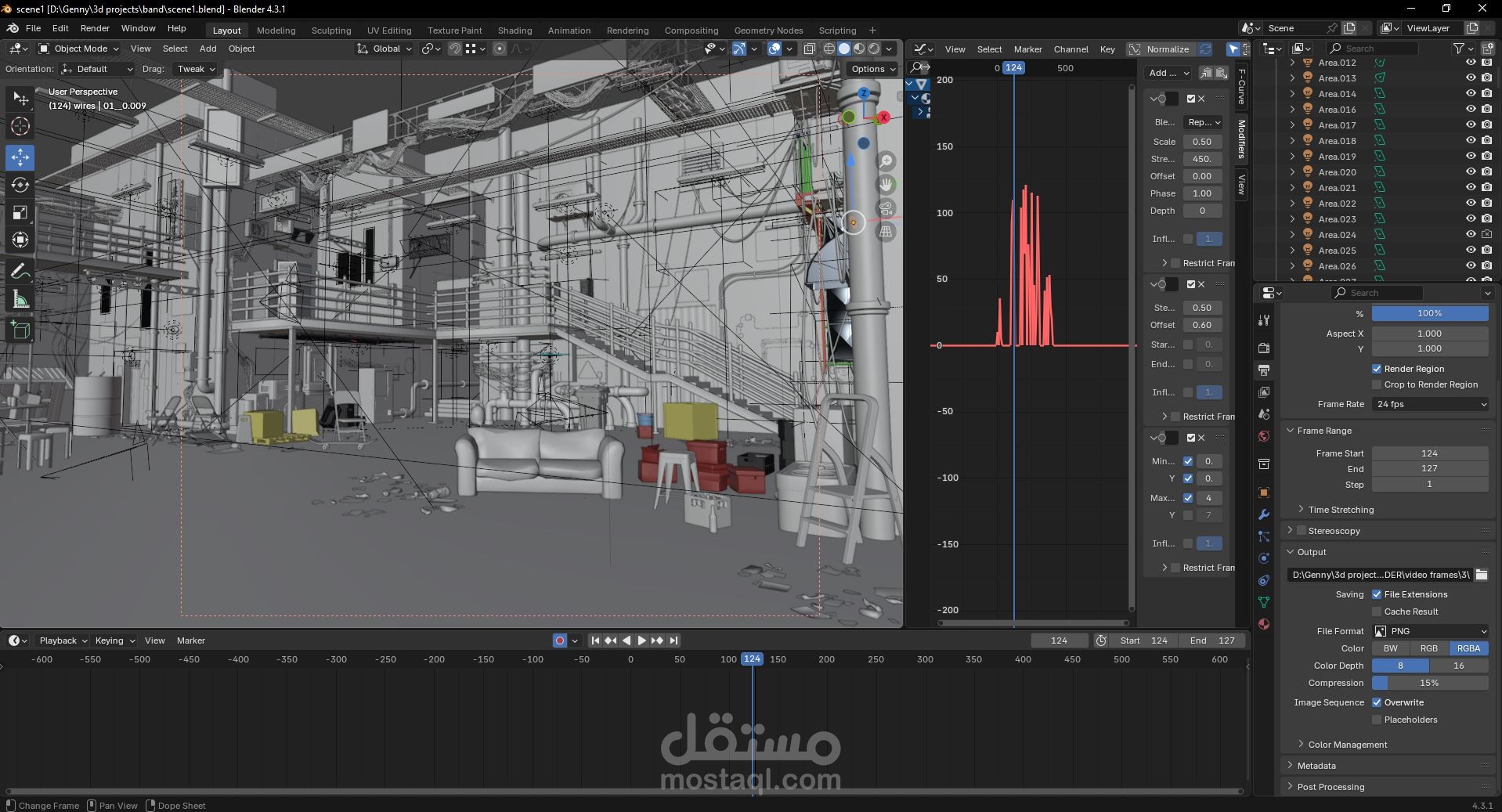
Task: Click the viewport zoom gizmo icon
Action: (886, 161)
